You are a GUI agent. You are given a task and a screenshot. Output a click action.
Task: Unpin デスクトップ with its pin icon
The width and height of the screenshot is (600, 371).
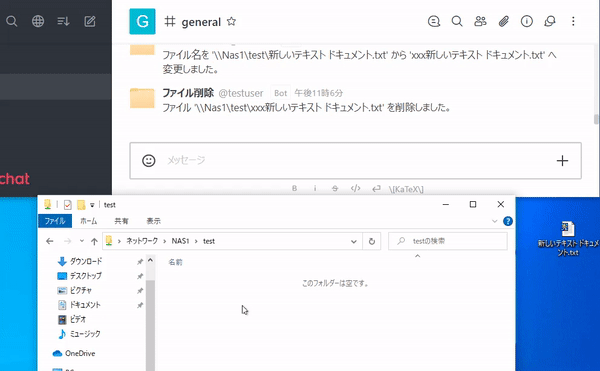140,276
